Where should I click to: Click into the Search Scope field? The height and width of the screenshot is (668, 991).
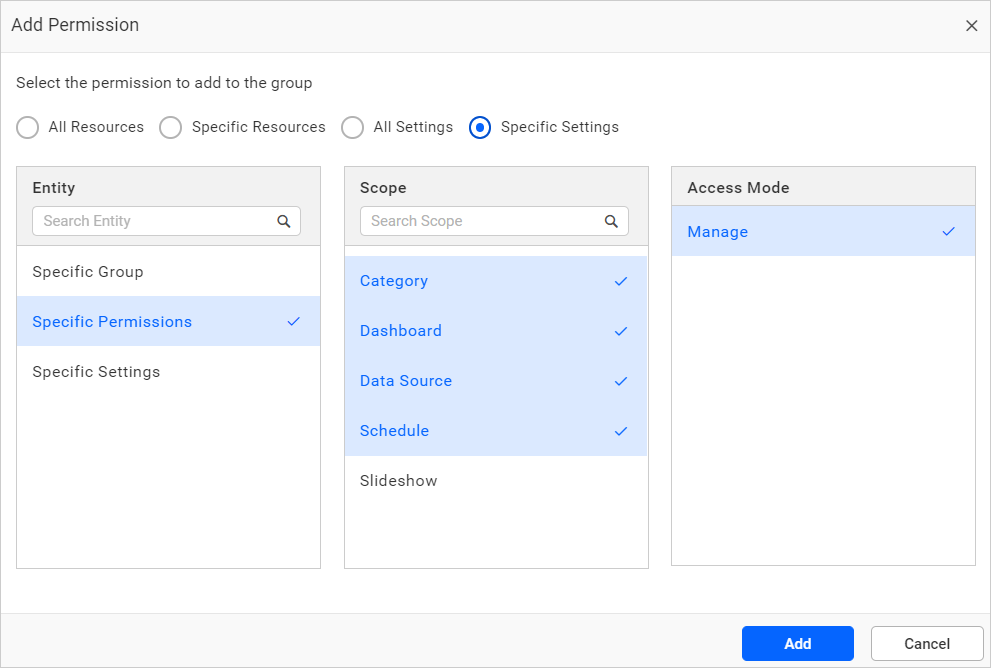click(x=483, y=221)
